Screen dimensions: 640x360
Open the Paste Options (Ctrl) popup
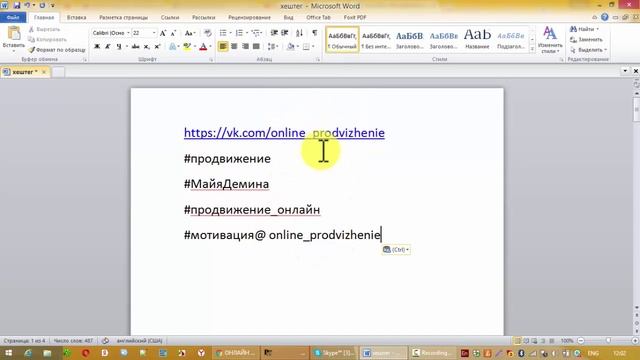(x=396, y=249)
